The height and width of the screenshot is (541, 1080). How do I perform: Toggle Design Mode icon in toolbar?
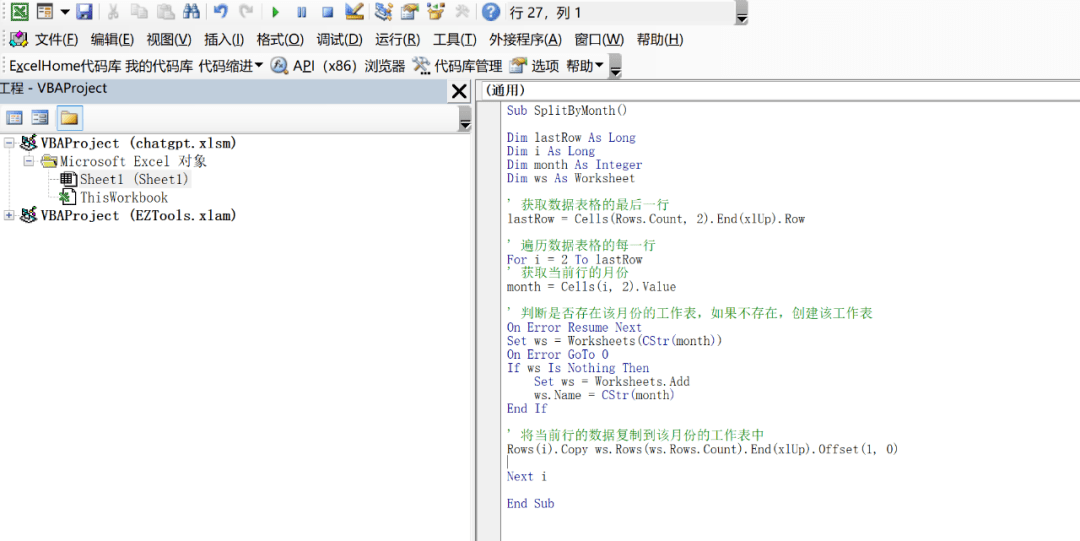point(354,13)
